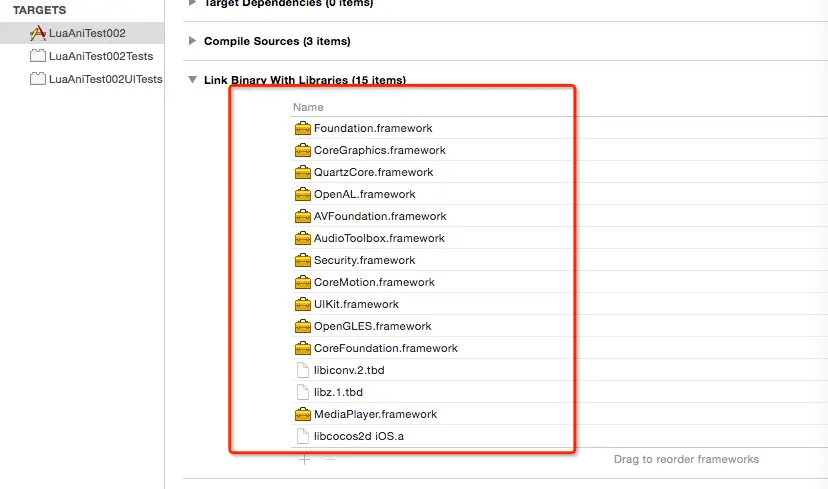Select the LuaAniTest002 target
Screen dimensions: 828x489
click(82, 33)
